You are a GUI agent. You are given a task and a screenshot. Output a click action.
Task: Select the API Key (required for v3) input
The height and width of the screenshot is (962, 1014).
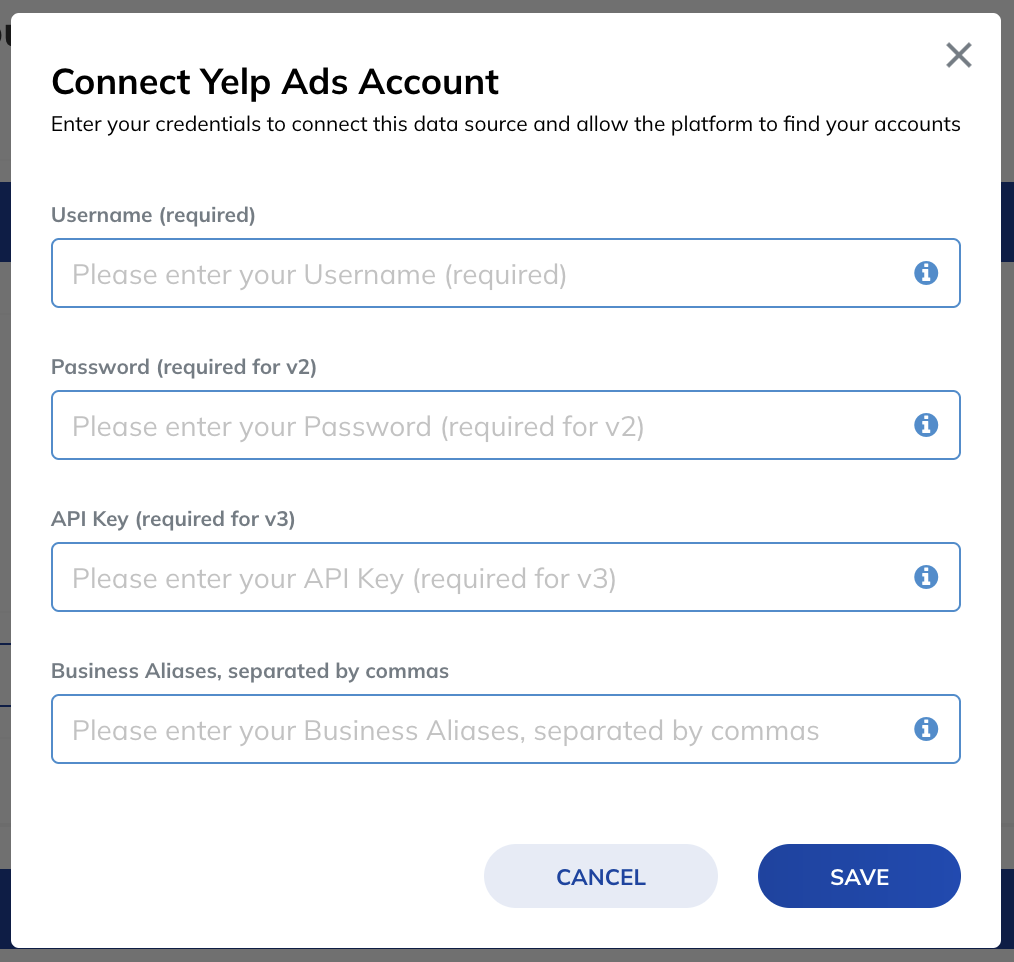pos(506,577)
